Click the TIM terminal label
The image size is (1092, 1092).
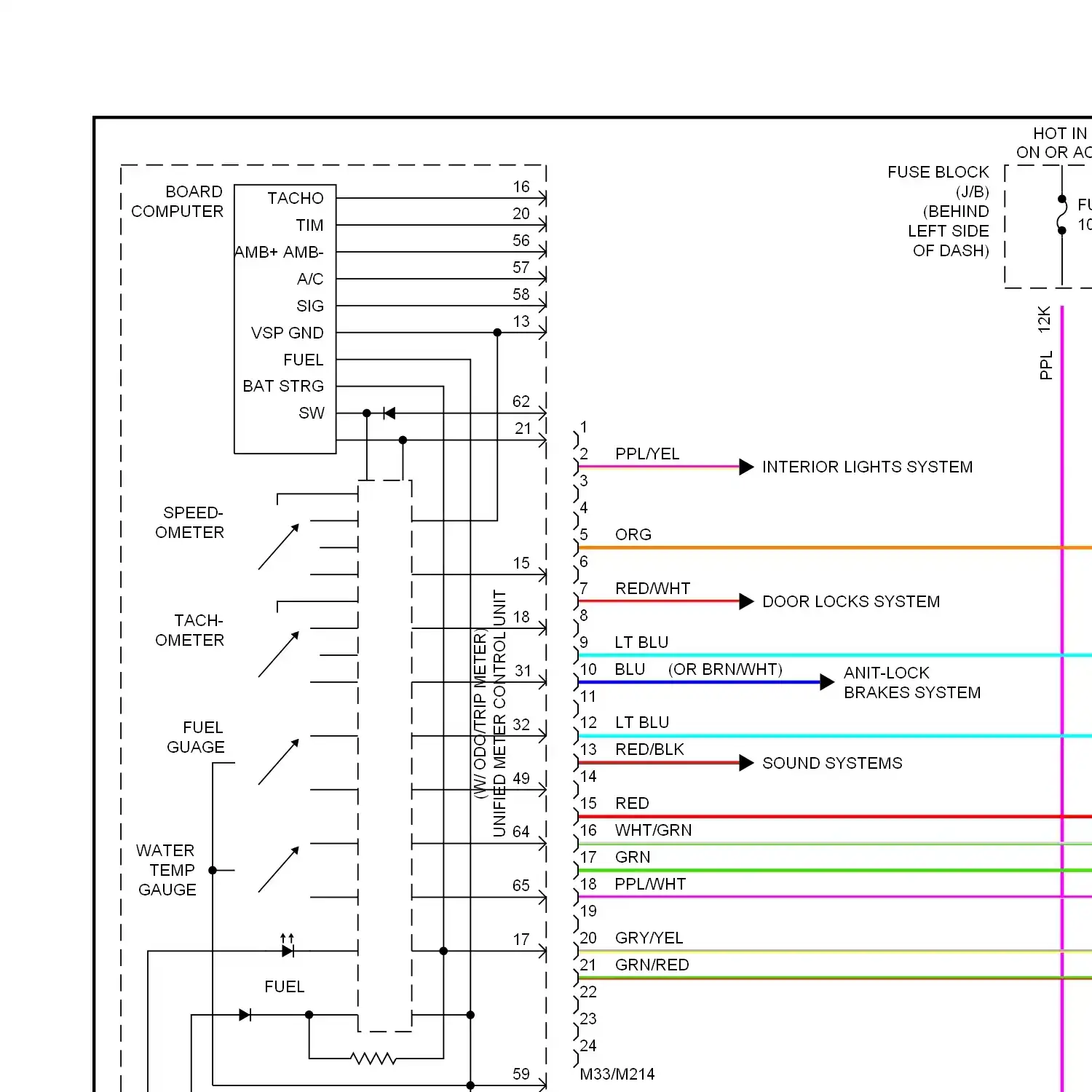tap(309, 225)
